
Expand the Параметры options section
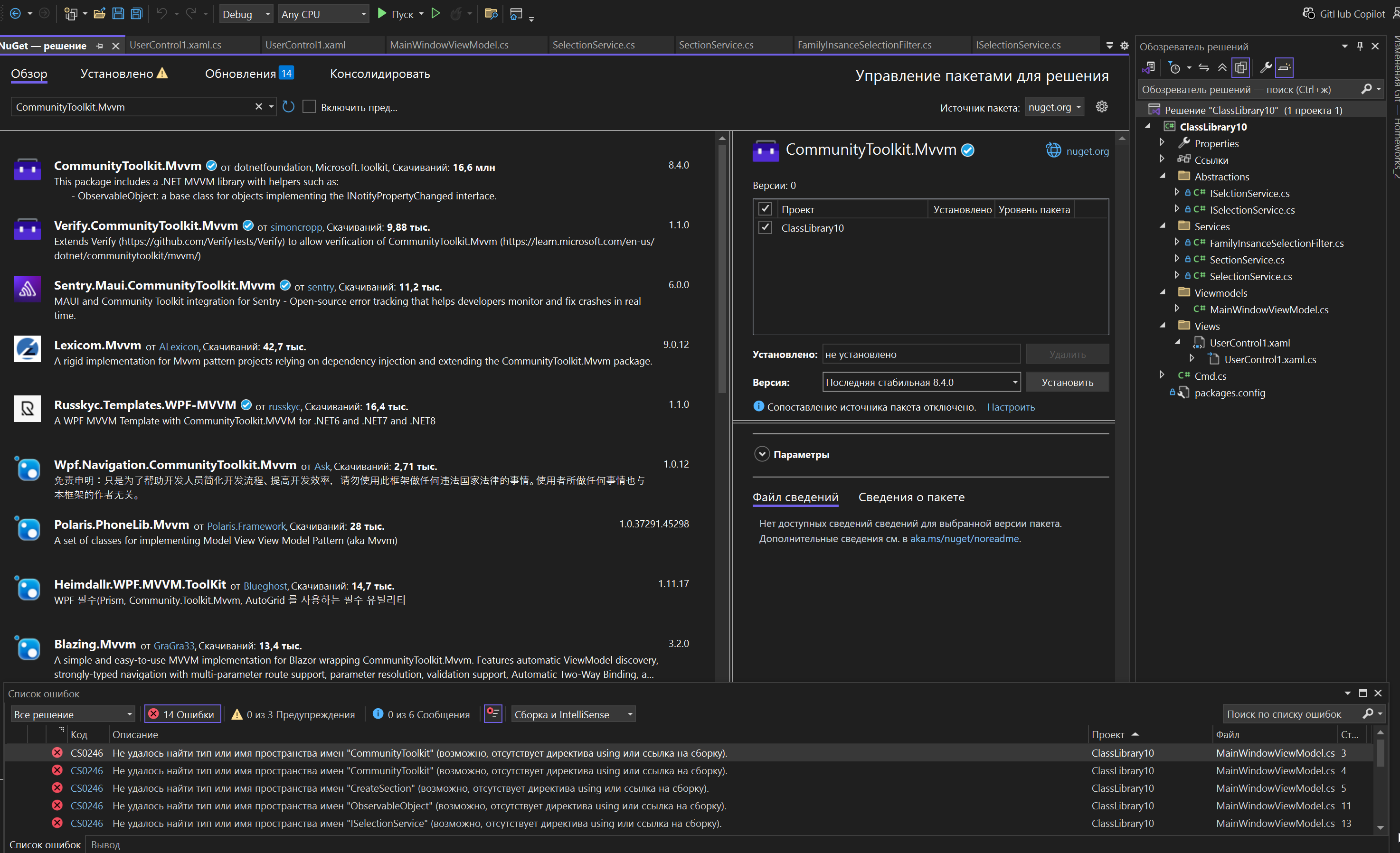coord(762,454)
